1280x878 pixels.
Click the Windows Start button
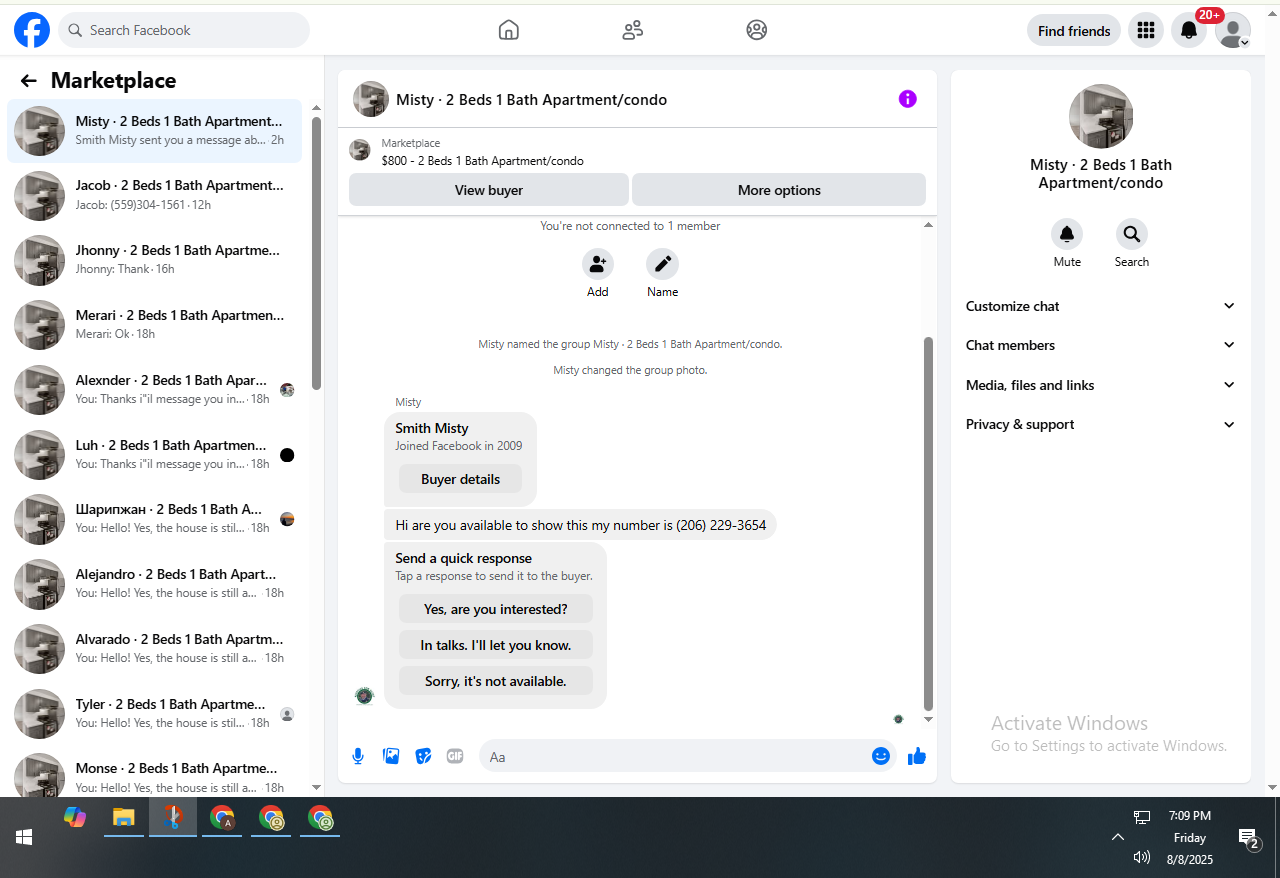[24, 837]
